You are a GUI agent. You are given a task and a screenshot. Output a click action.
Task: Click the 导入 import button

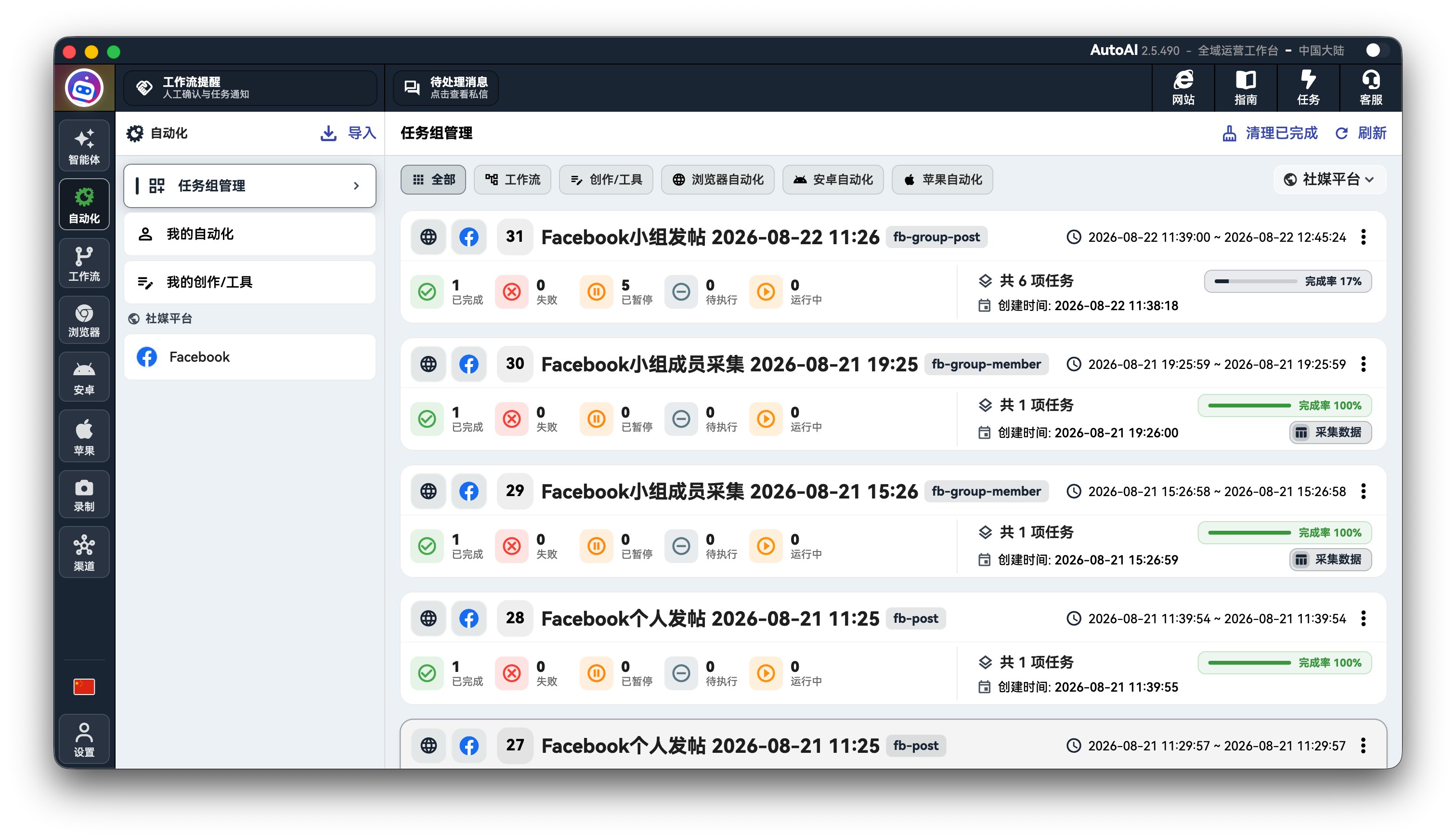(x=348, y=133)
